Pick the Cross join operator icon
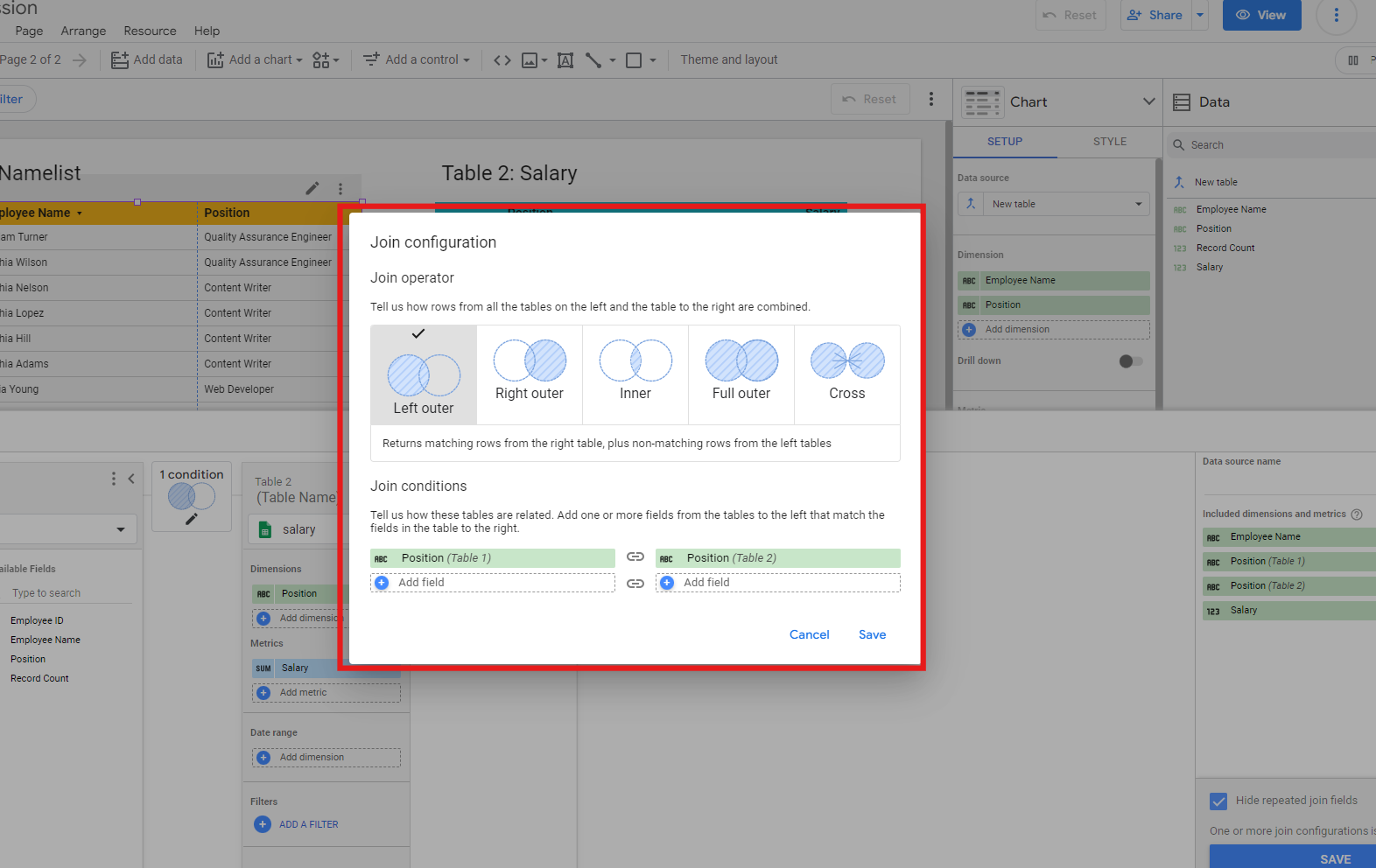 (x=847, y=360)
